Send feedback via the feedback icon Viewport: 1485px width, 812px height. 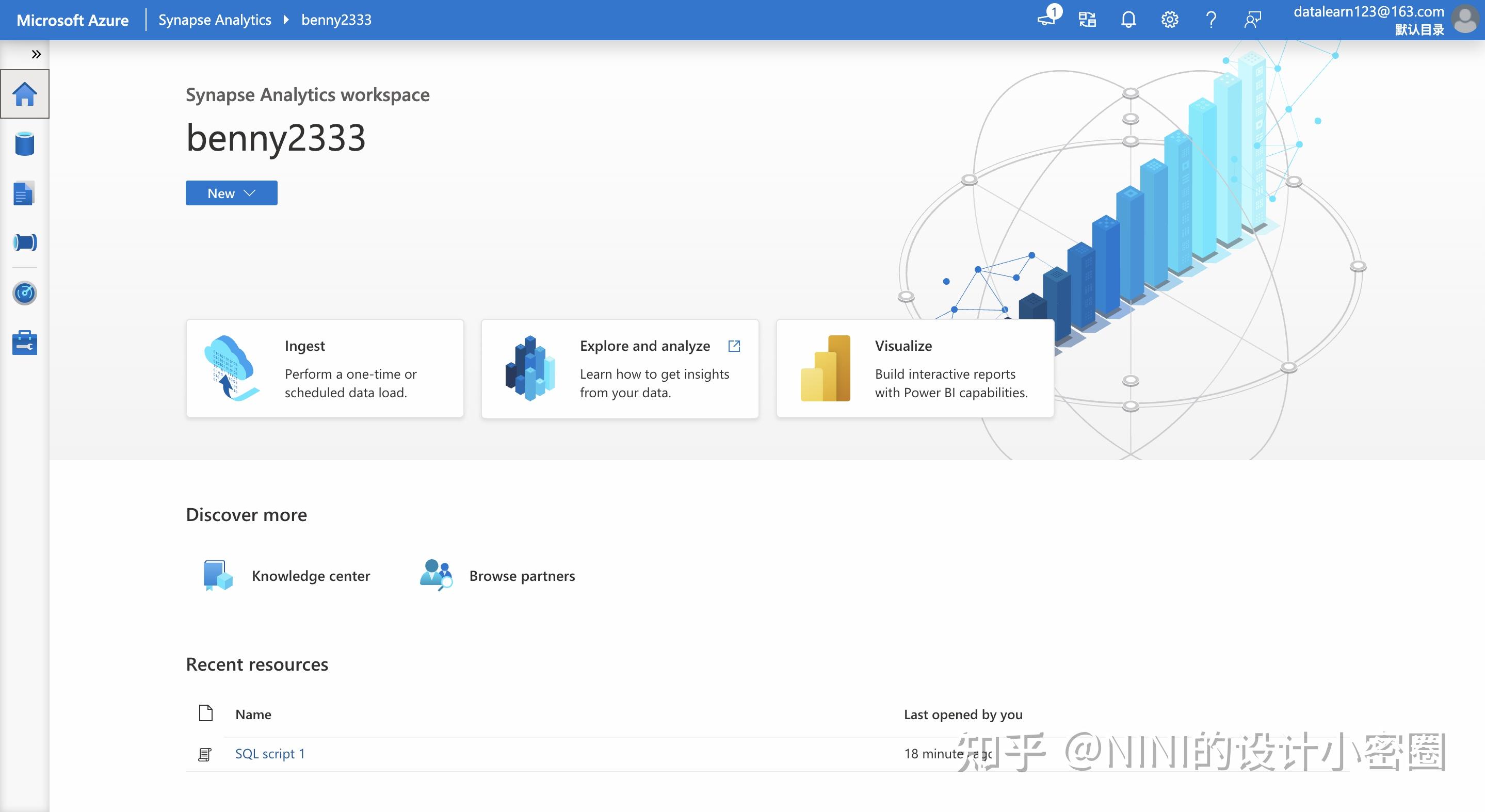(1252, 19)
